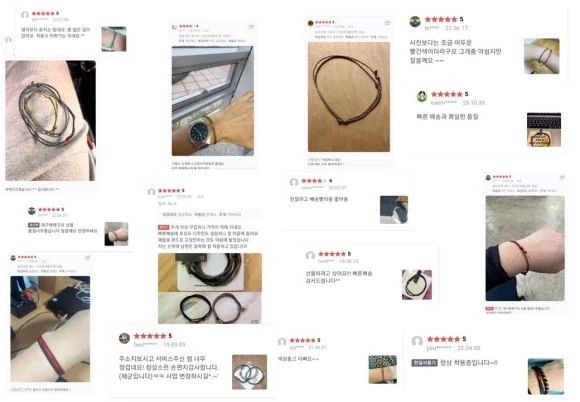Image resolution: width=580 pixels, height=402 pixels.
Task: Open the multi-strand bracelets on arm photo
Action: pos(50,121)
